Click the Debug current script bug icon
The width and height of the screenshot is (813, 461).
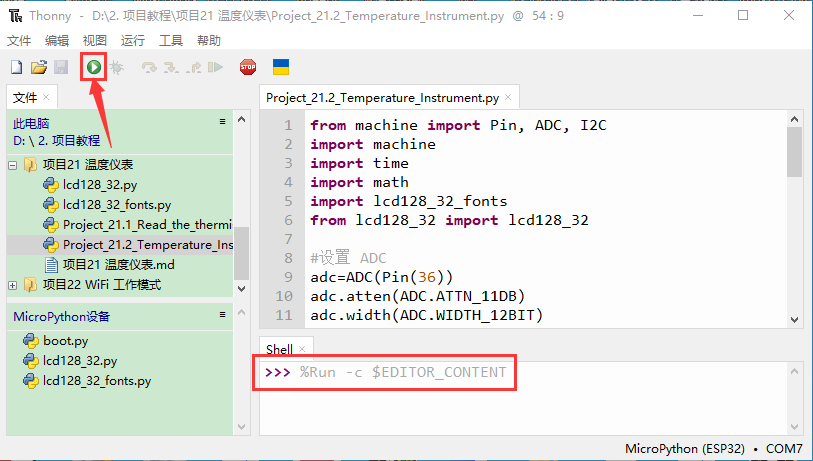click(116, 67)
